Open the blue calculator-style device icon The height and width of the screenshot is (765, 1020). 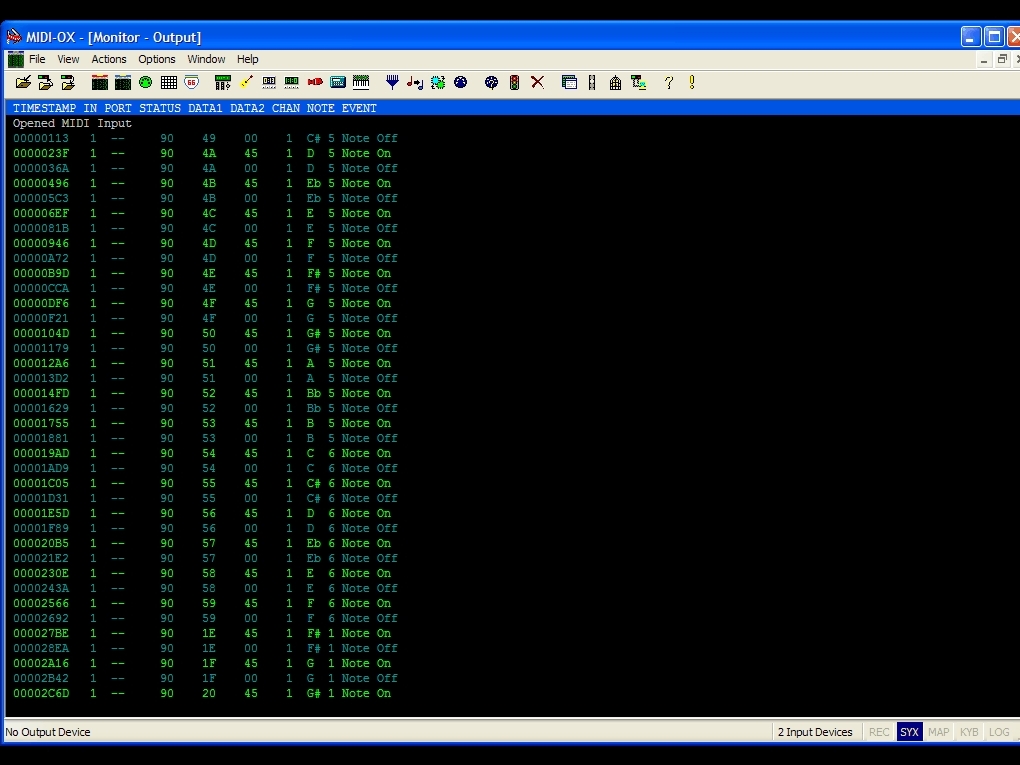(x=338, y=83)
